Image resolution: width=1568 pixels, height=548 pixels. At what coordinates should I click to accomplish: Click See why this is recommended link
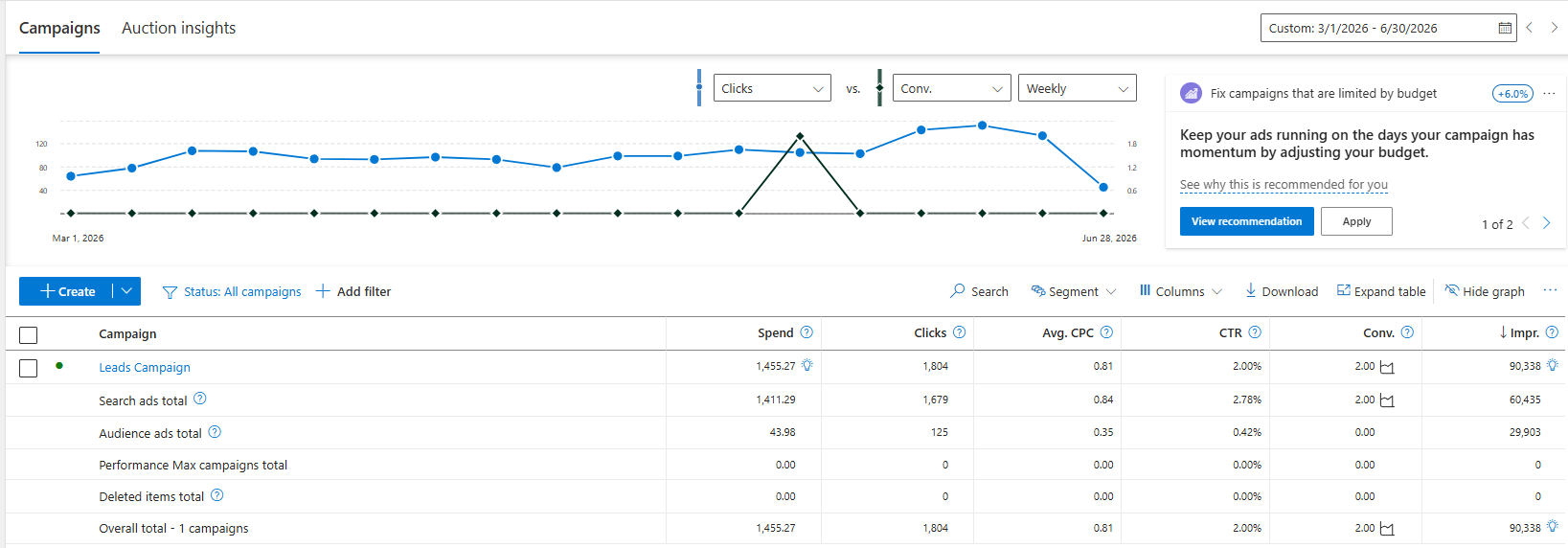[1284, 184]
